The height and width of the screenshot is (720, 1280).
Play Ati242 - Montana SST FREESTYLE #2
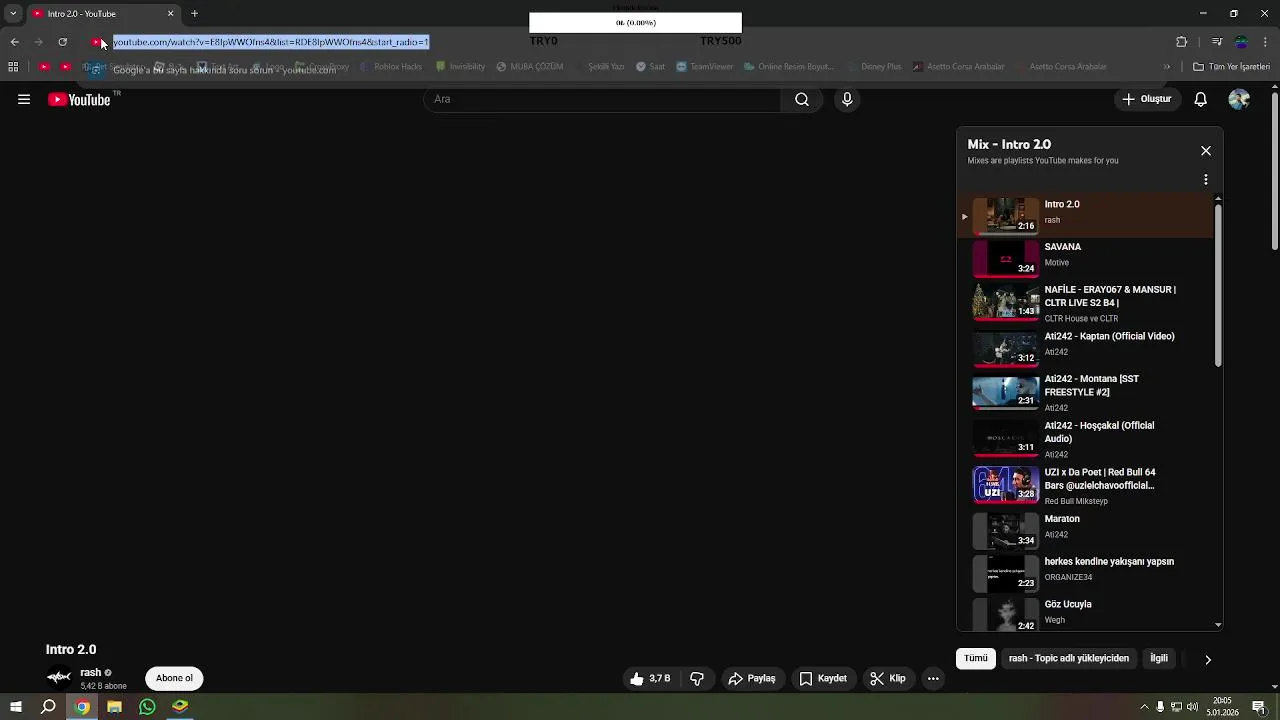(1087, 393)
